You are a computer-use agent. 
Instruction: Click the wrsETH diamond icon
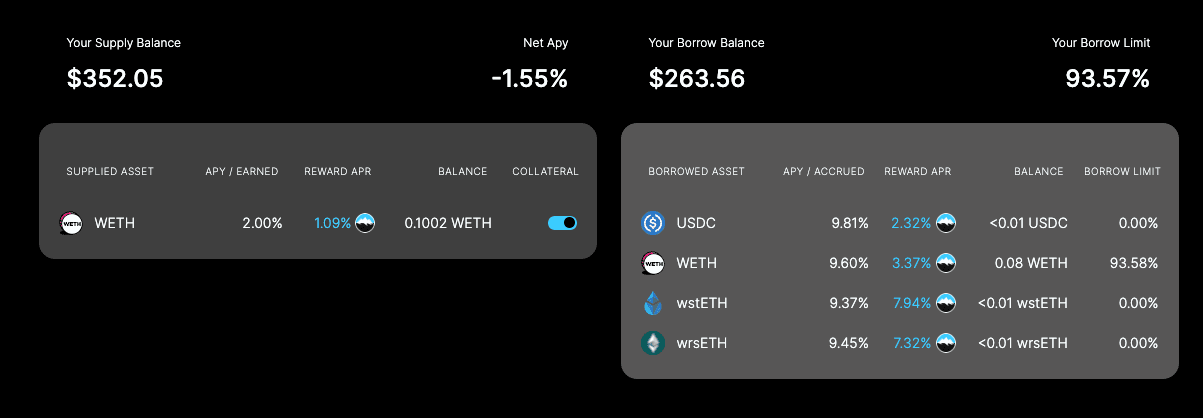pos(653,343)
